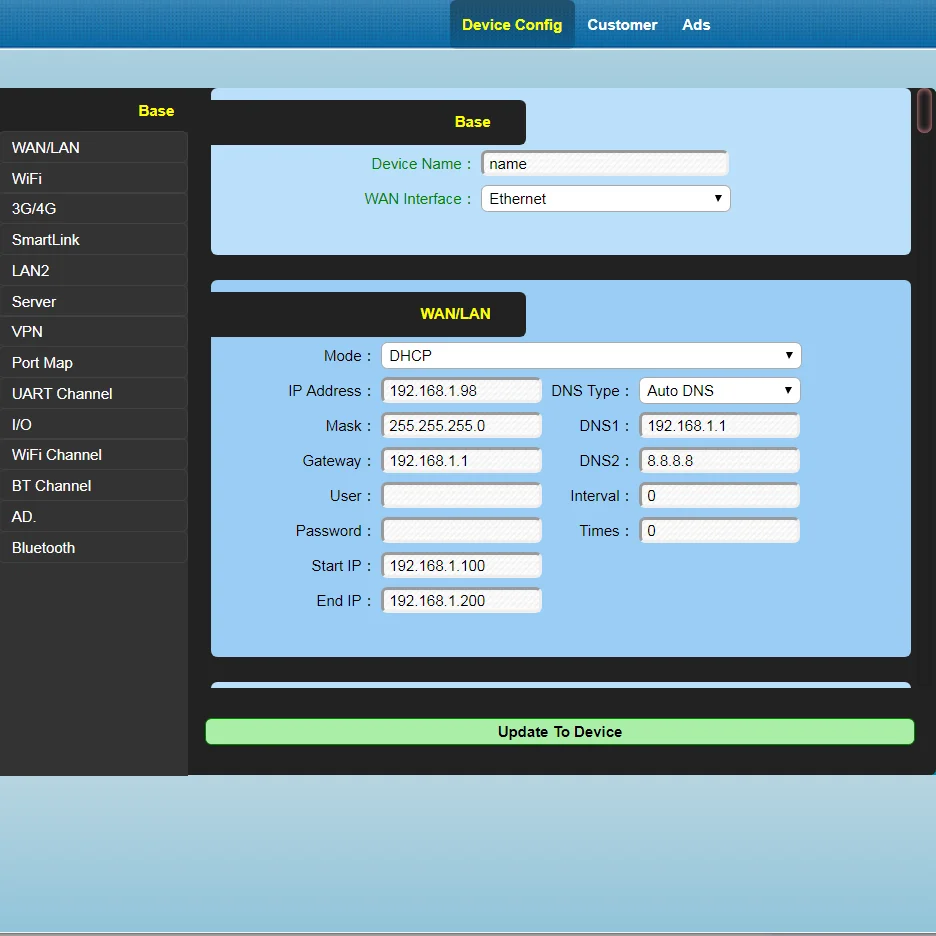The image size is (936, 936).
Task: Expand the WAN Interface dropdown
Action: click(x=605, y=199)
